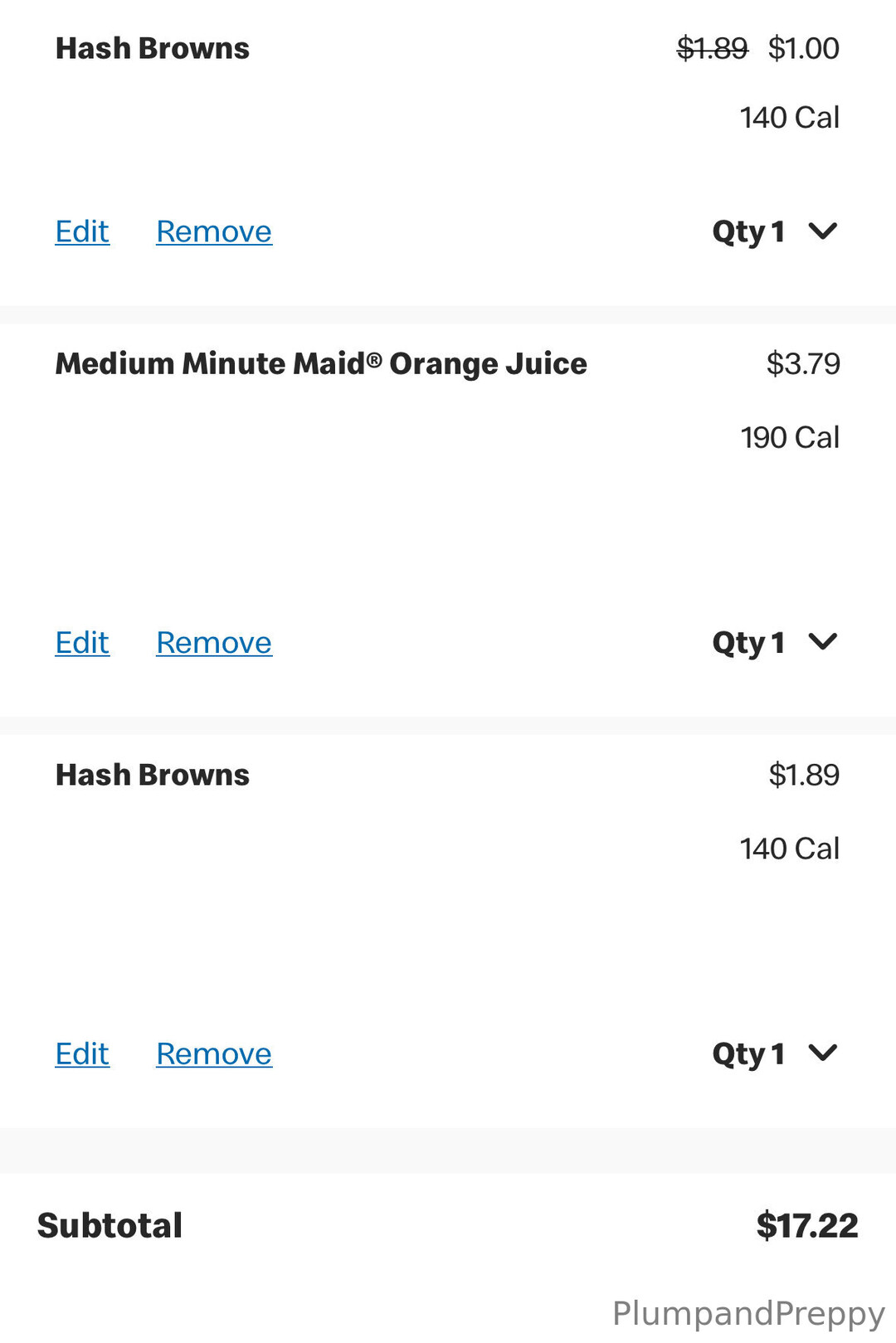This screenshot has height=1343, width=896.
Task: Click the $1.00 discounted price
Action: pyautogui.click(x=803, y=48)
